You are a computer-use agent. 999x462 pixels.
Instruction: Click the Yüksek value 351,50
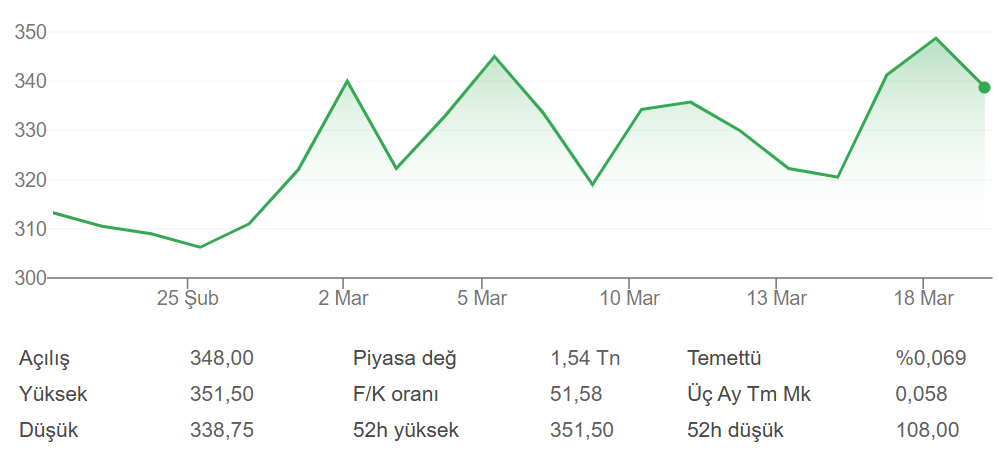pos(221,394)
